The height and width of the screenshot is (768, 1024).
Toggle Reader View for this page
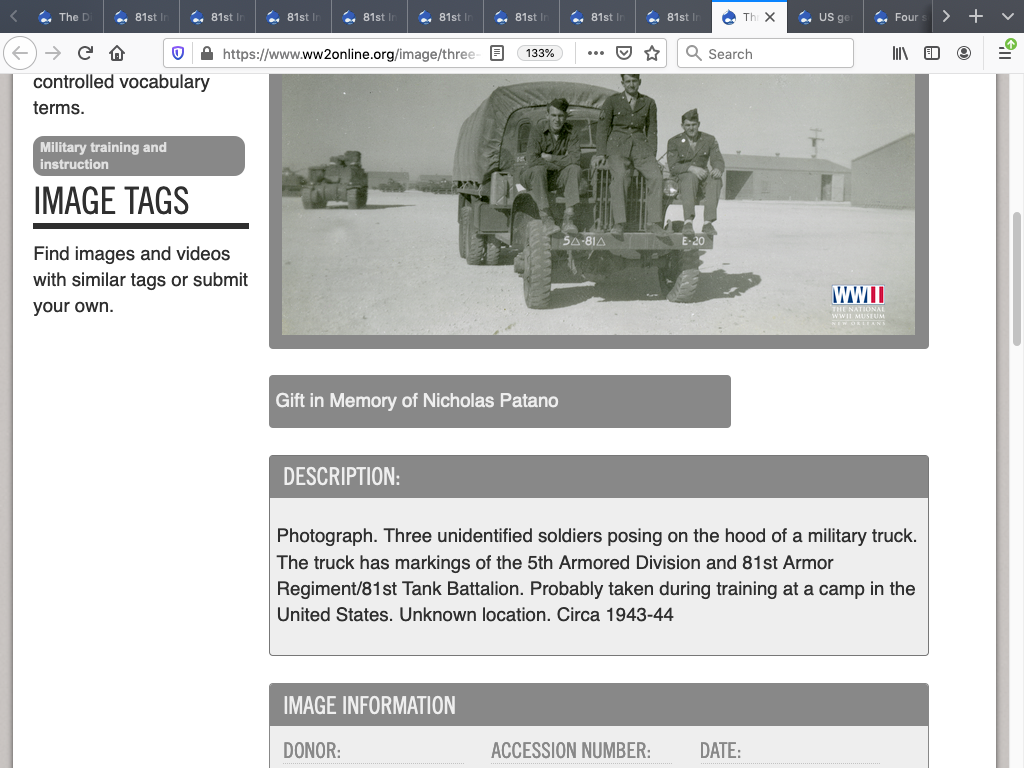[x=497, y=54]
